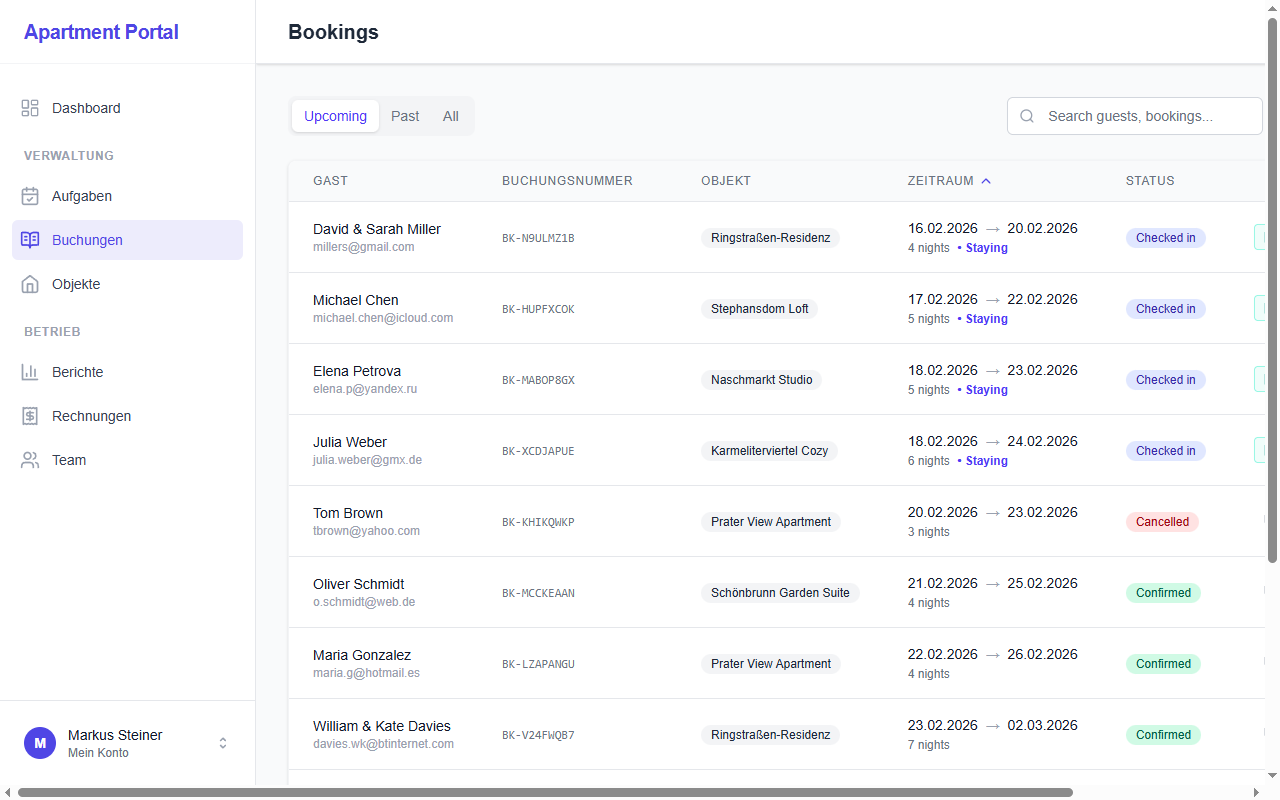Click the horizontal scrollbar at the bottom
Image resolution: width=1280 pixels, height=800 pixels.
[545, 792]
